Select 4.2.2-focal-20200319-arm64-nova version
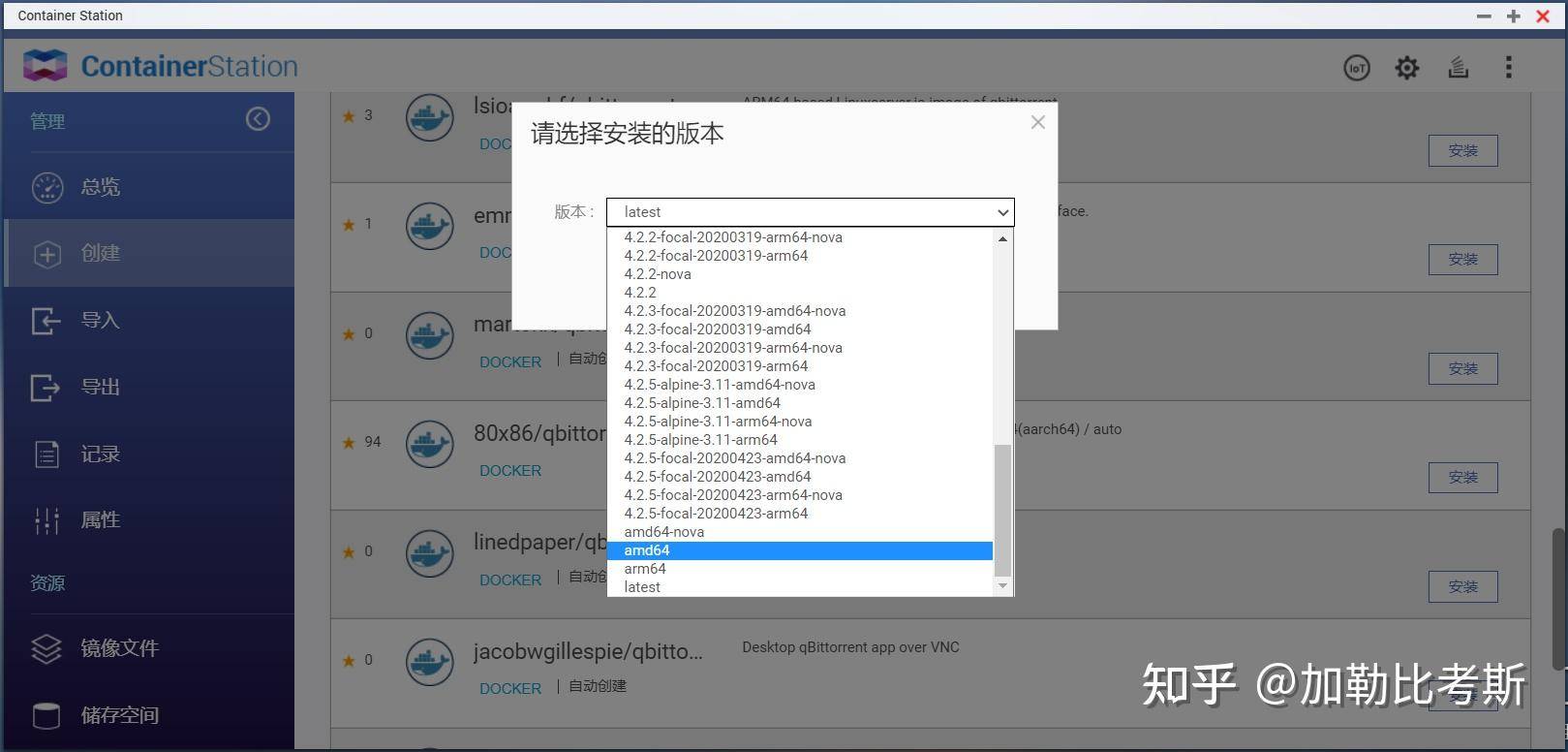The image size is (1568, 752). pos(800,237)
